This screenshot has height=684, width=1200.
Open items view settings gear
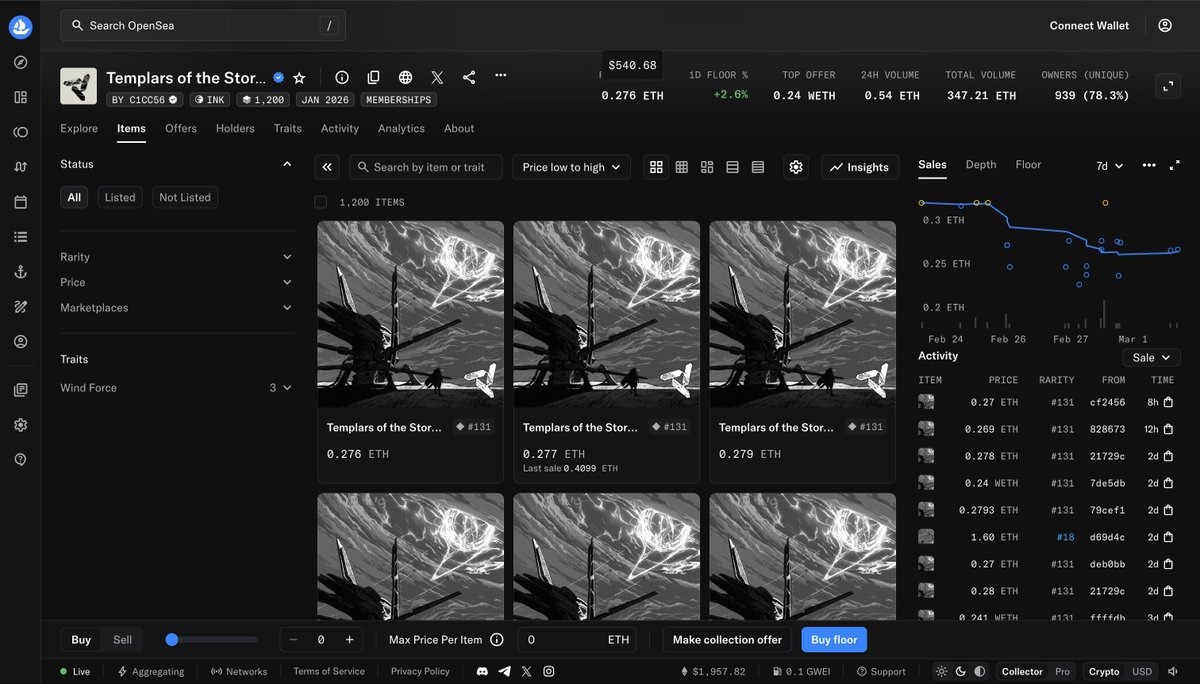[796, 167]
